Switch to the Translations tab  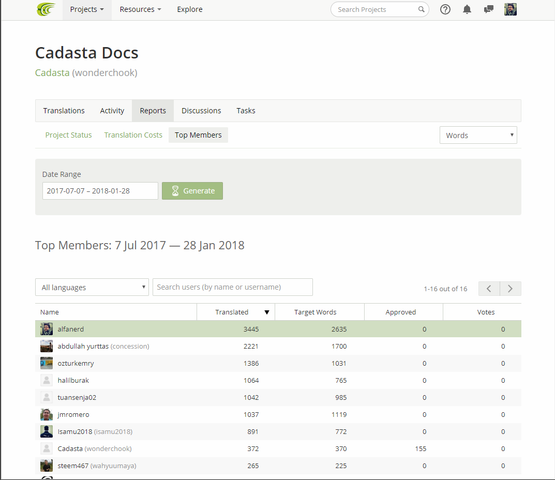point(64,111)
